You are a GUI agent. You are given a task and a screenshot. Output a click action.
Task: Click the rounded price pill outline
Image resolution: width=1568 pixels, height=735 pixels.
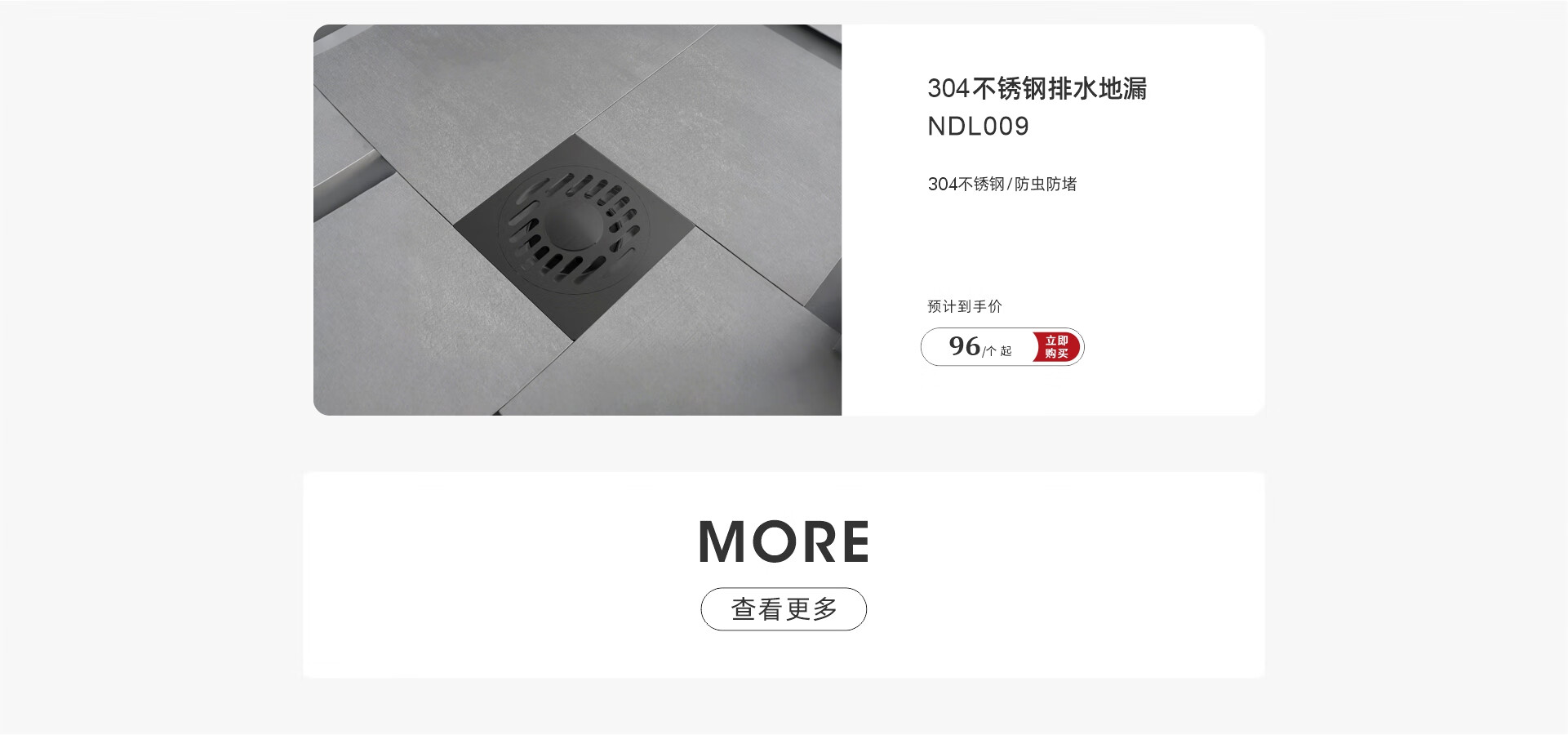[1002, 347]
